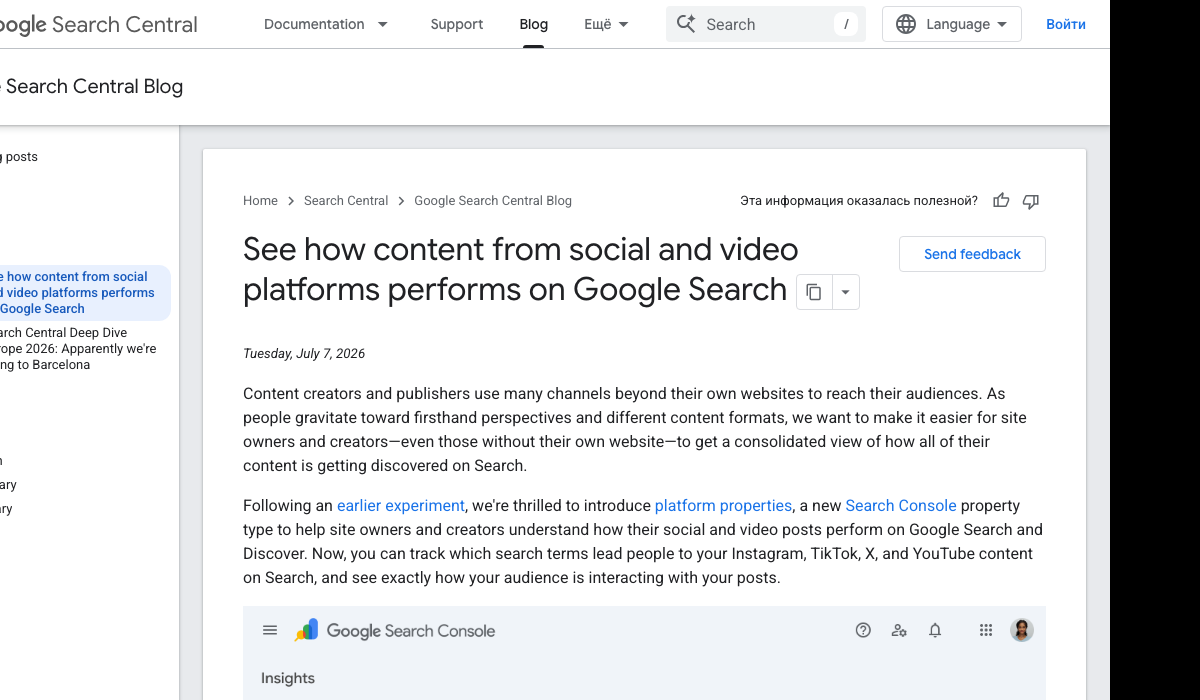Screen dimensions: 1200x700
Task: Open the Language dropdown
Action: point(952,24)
